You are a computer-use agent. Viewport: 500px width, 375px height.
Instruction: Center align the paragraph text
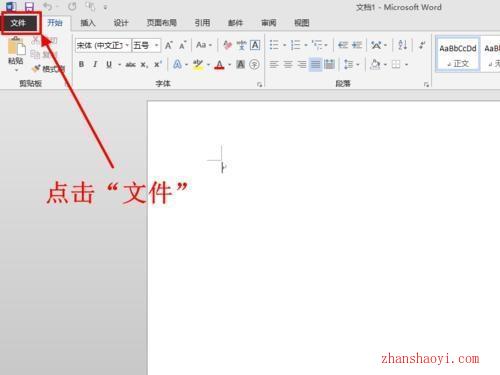pos(288,64)
